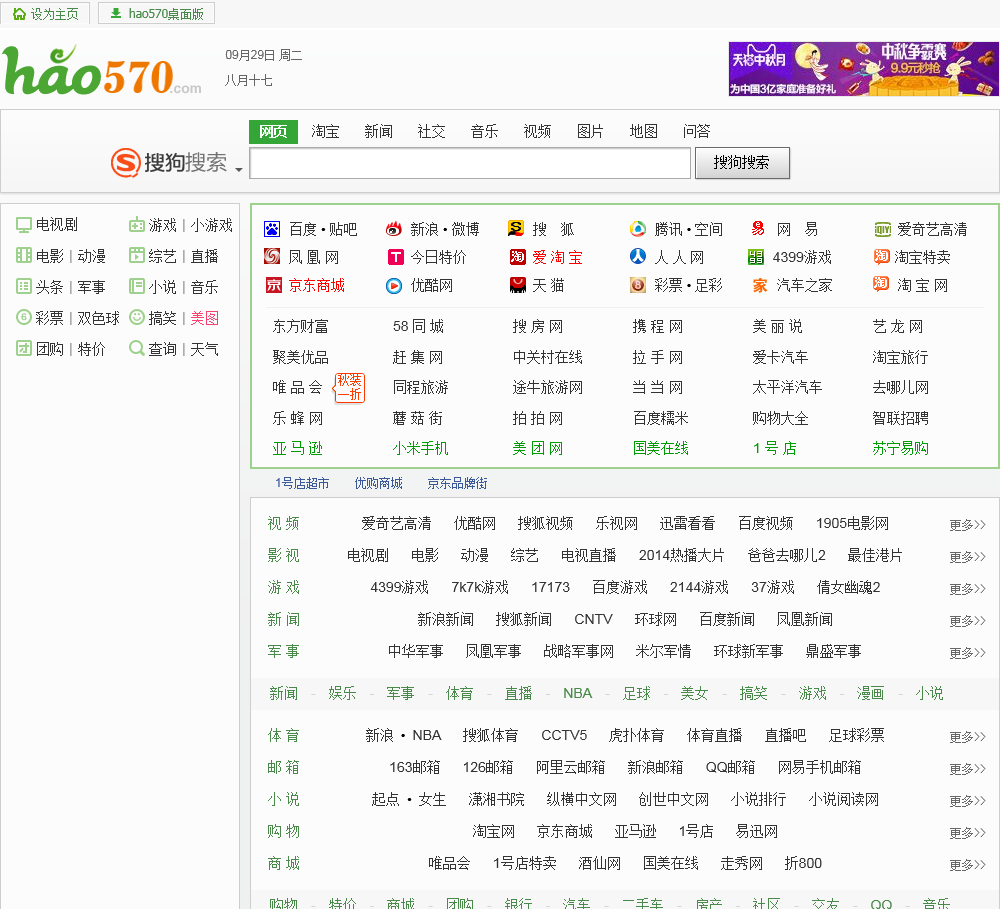Click the TV icon beside 电视剧
Viewport: 1000px width, 909px height.
(24, 225)
